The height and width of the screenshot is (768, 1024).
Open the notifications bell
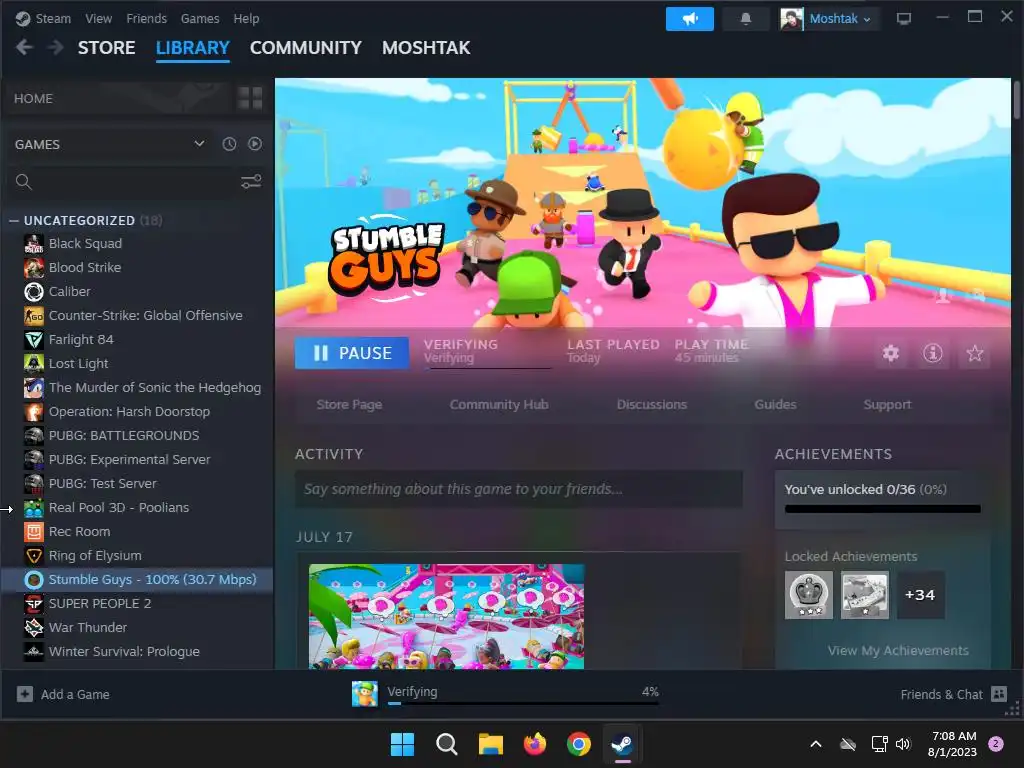coord(745,19)
